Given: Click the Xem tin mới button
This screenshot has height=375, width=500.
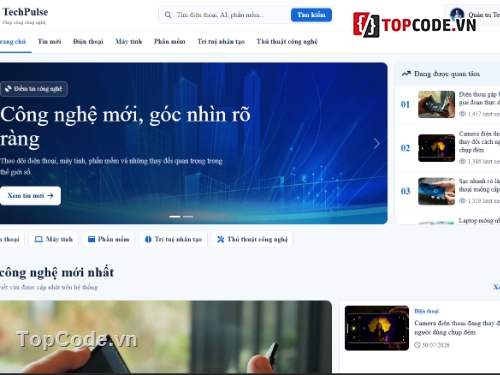Looking at the screenshot, I should tap(30, 196).
